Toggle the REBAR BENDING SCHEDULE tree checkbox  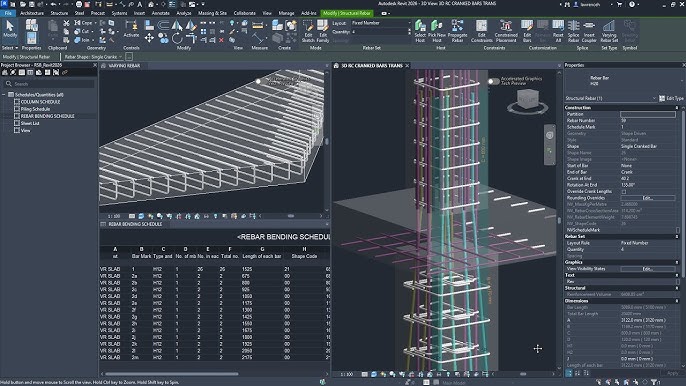17,116
